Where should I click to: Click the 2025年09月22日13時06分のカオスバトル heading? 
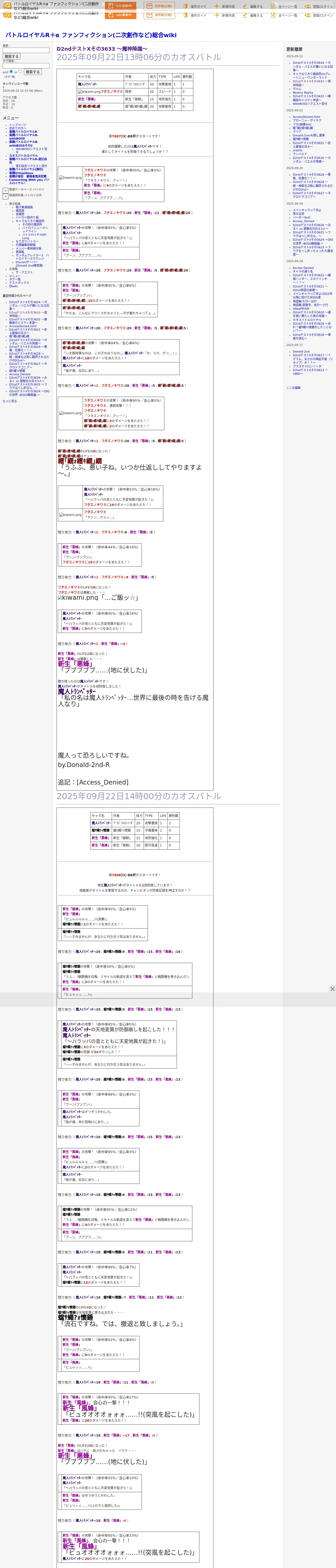pos(139,57)
